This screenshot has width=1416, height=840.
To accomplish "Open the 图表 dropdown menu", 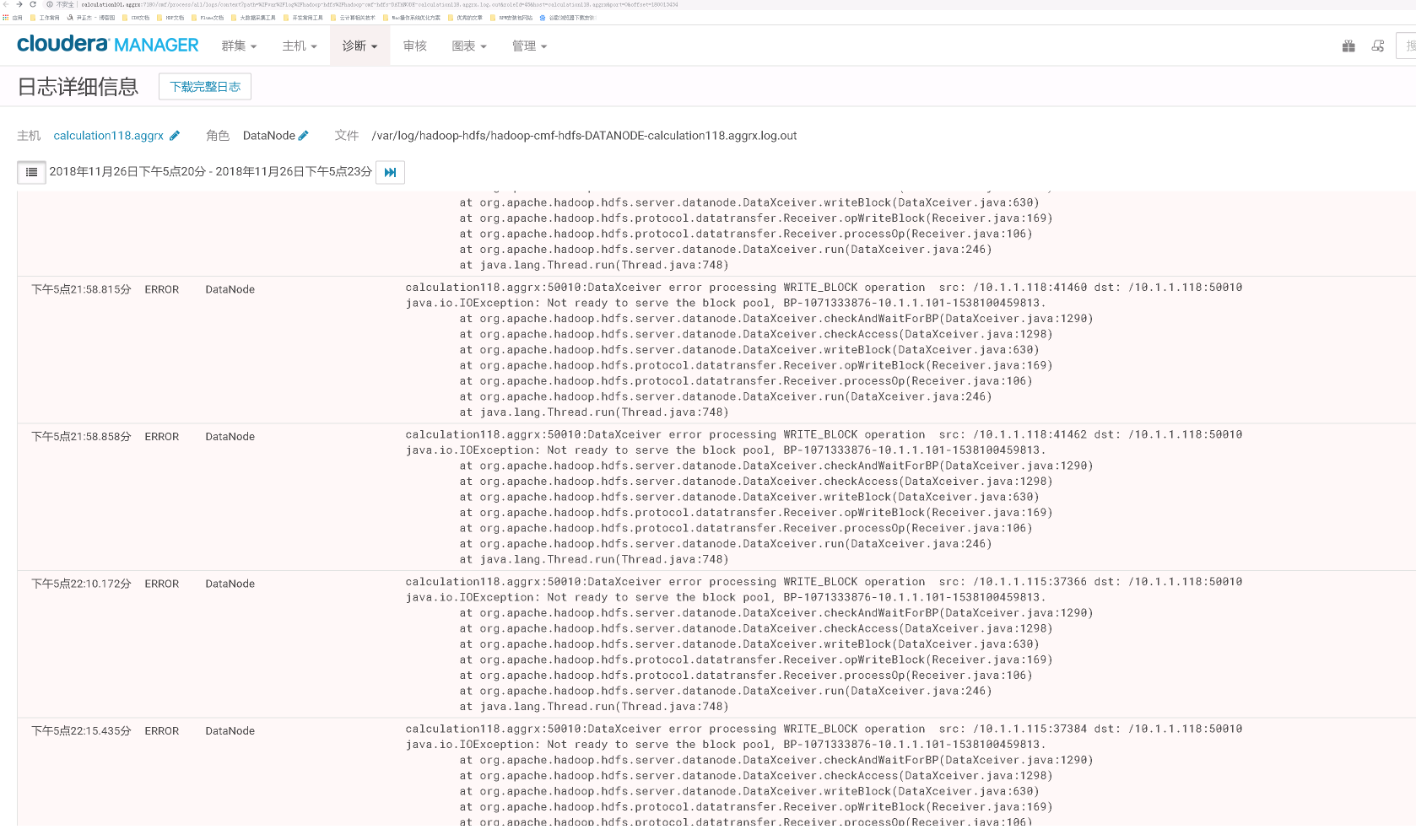I will click(x=469, y=46).
